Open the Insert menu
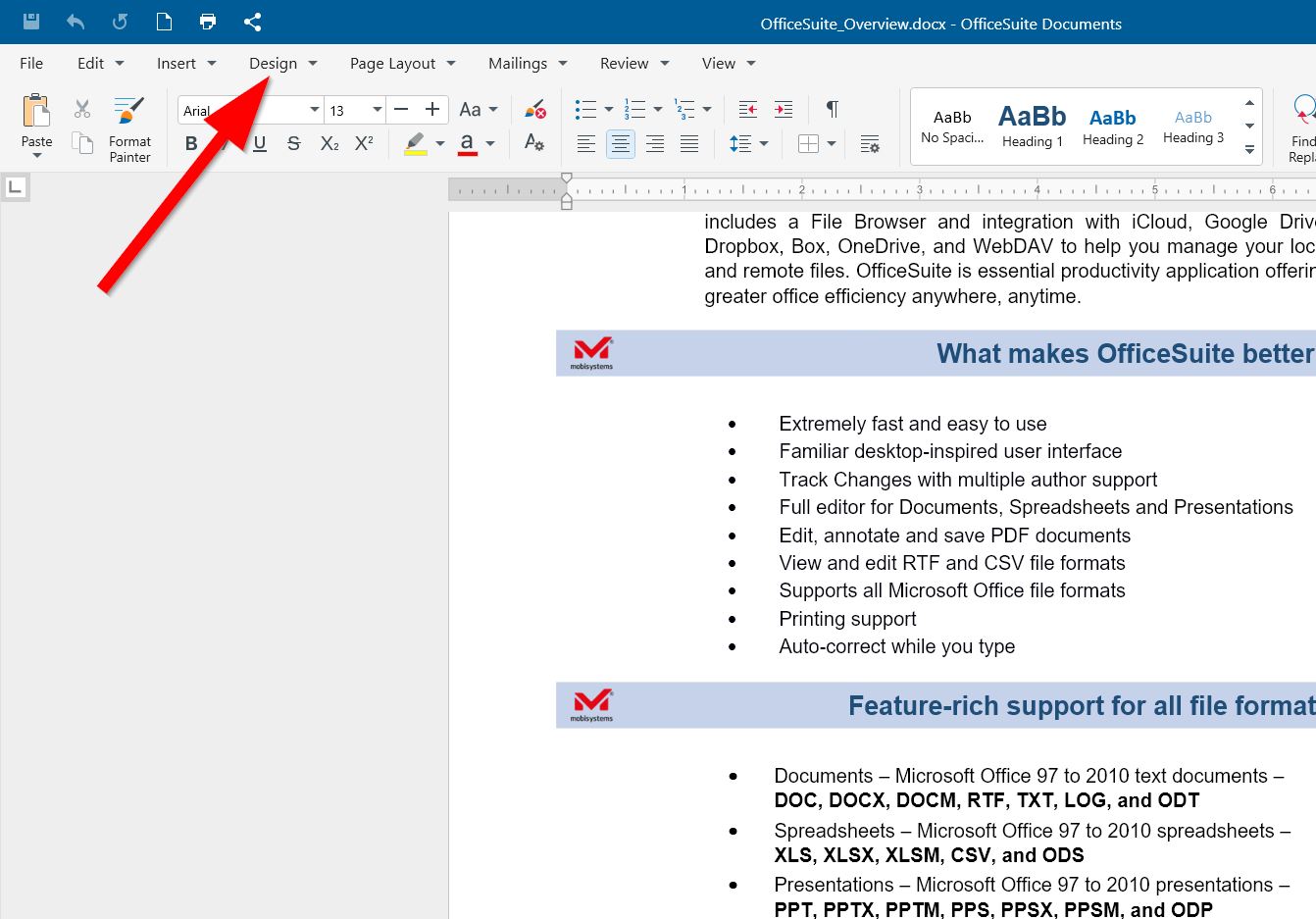This screenshot has height=919, width=1316. [186, 63]
